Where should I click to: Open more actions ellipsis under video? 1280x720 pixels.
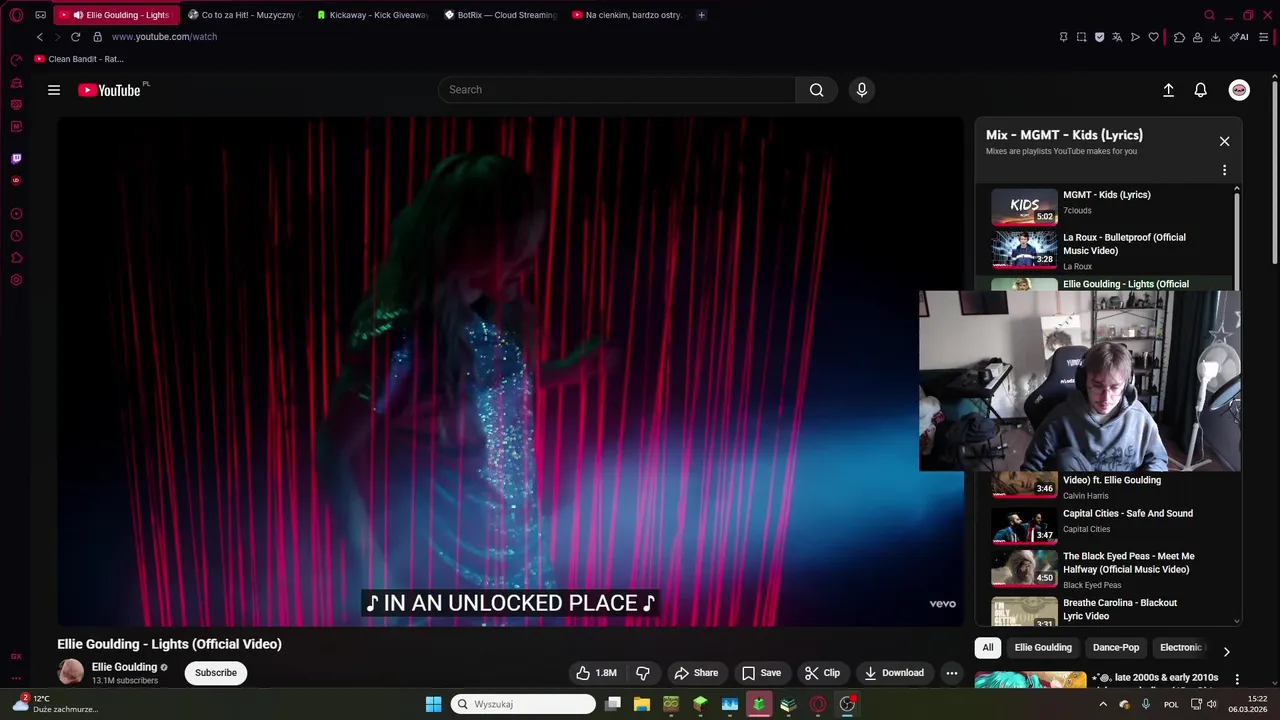[x=952, y=673]
